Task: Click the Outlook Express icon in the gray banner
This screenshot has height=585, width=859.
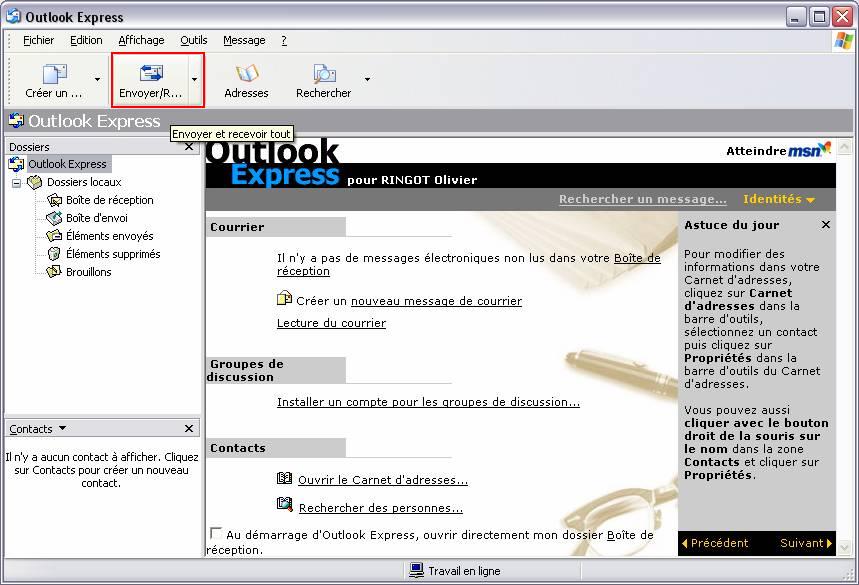Action: (x=16, y=121)
